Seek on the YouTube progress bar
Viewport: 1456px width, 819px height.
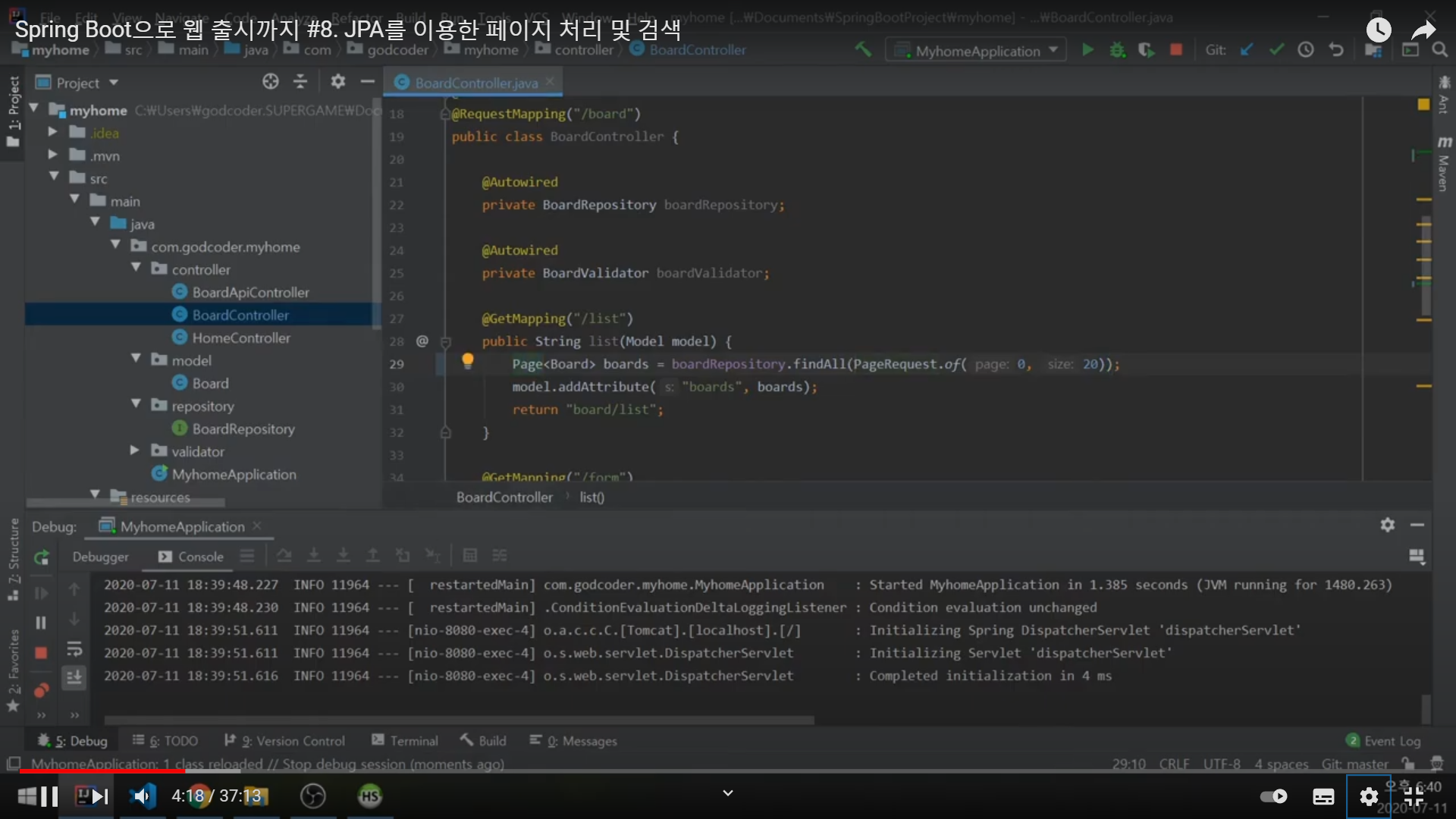(x=728, y=771)
